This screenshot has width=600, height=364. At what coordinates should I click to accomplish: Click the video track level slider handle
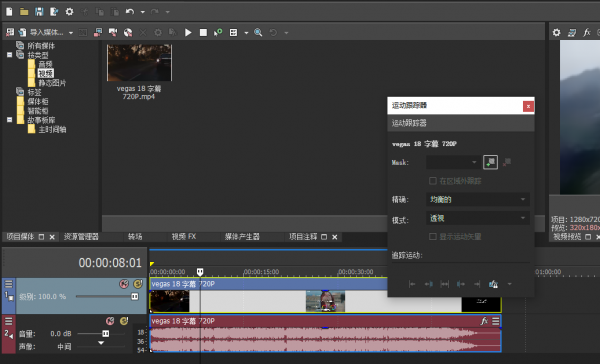(135, 296)
